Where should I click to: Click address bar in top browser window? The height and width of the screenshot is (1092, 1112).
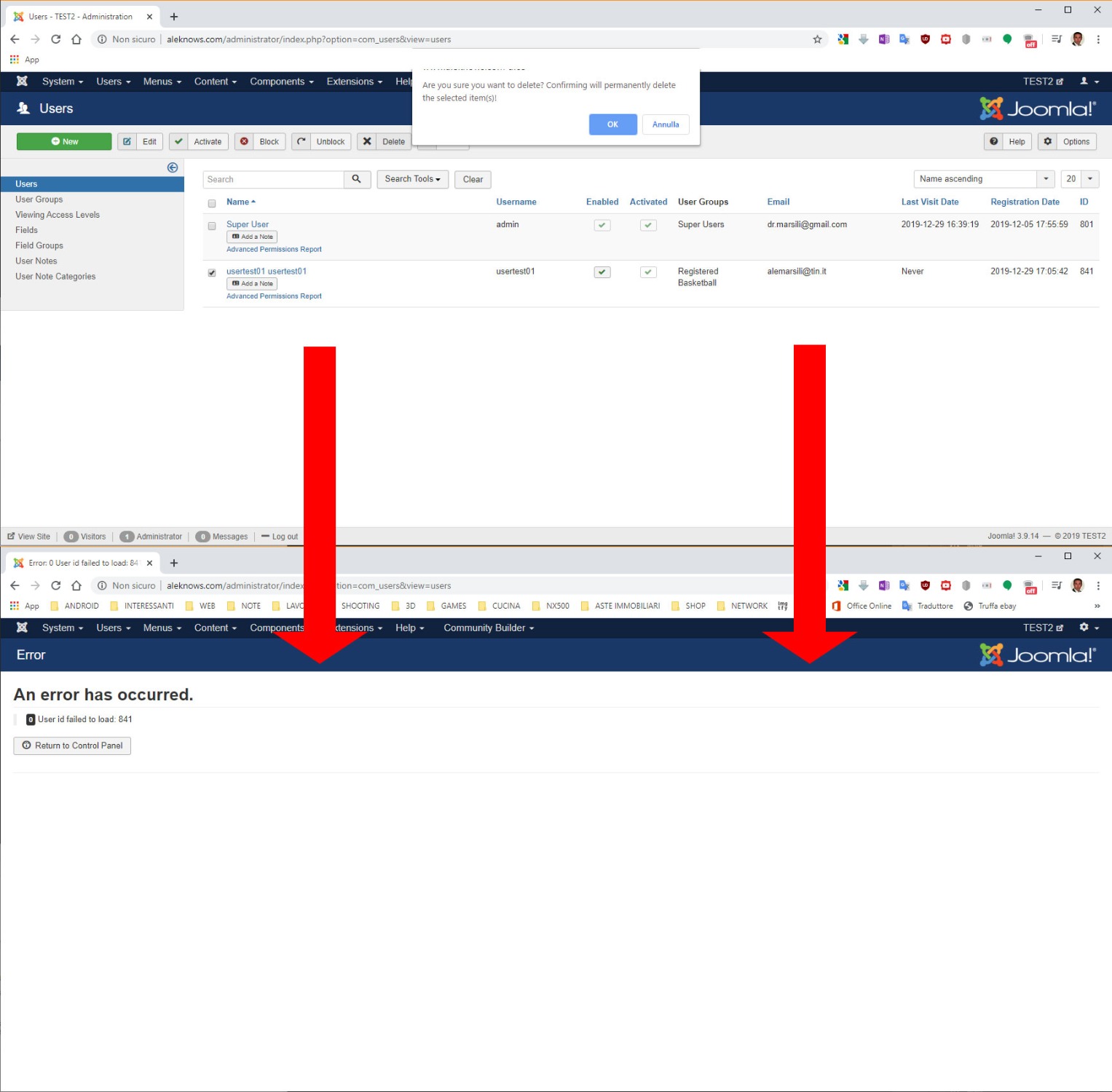point(451,39)
